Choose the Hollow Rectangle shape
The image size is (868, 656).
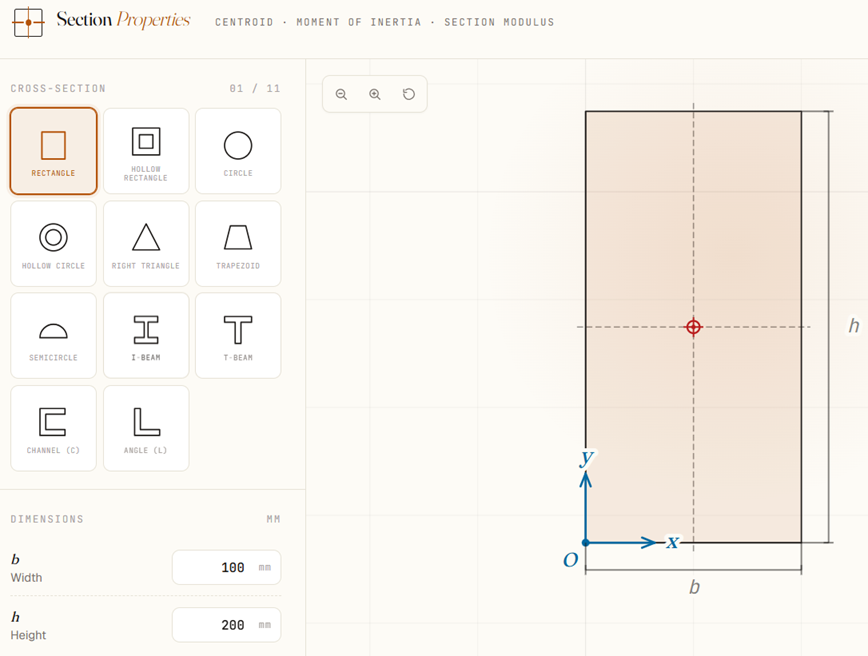(x=146, y=151)
